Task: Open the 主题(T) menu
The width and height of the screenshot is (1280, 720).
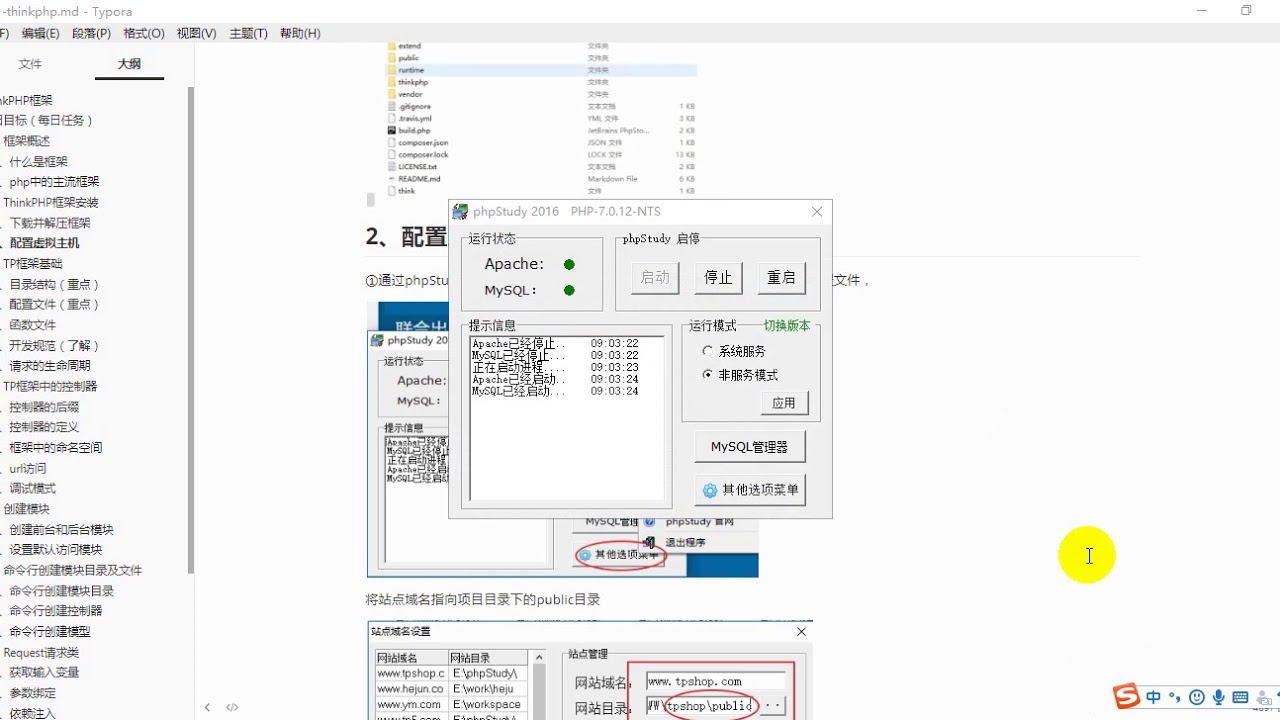Action: [248, 33]
